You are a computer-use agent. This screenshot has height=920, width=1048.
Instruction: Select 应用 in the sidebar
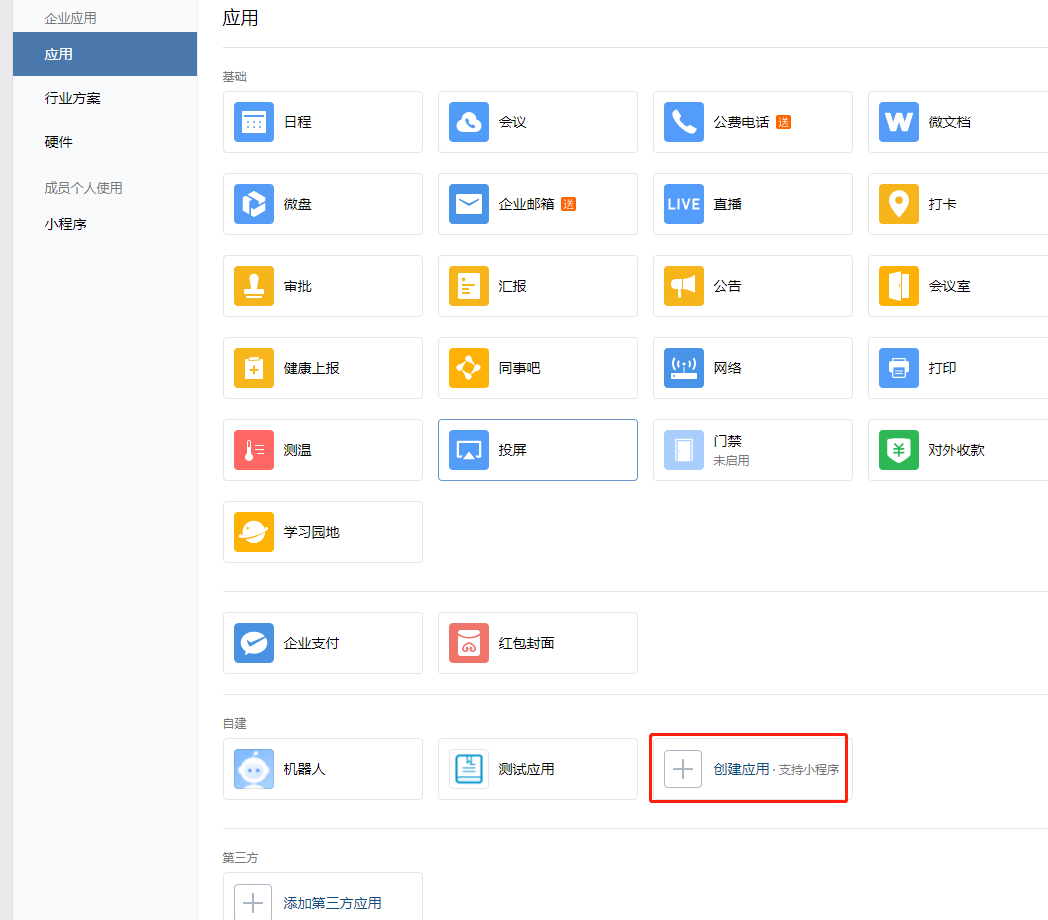point(105,54)
